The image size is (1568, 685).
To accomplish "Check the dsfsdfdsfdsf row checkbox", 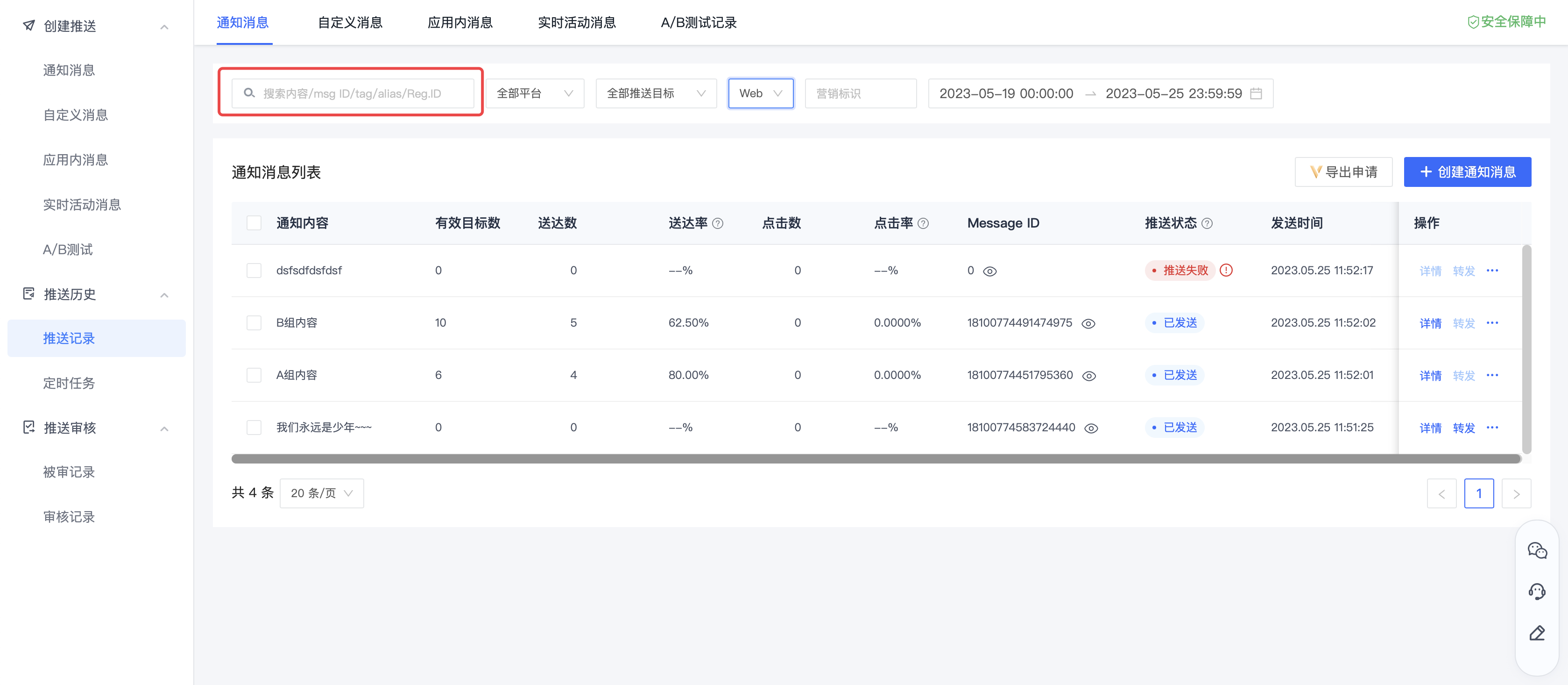I will 254,271.
